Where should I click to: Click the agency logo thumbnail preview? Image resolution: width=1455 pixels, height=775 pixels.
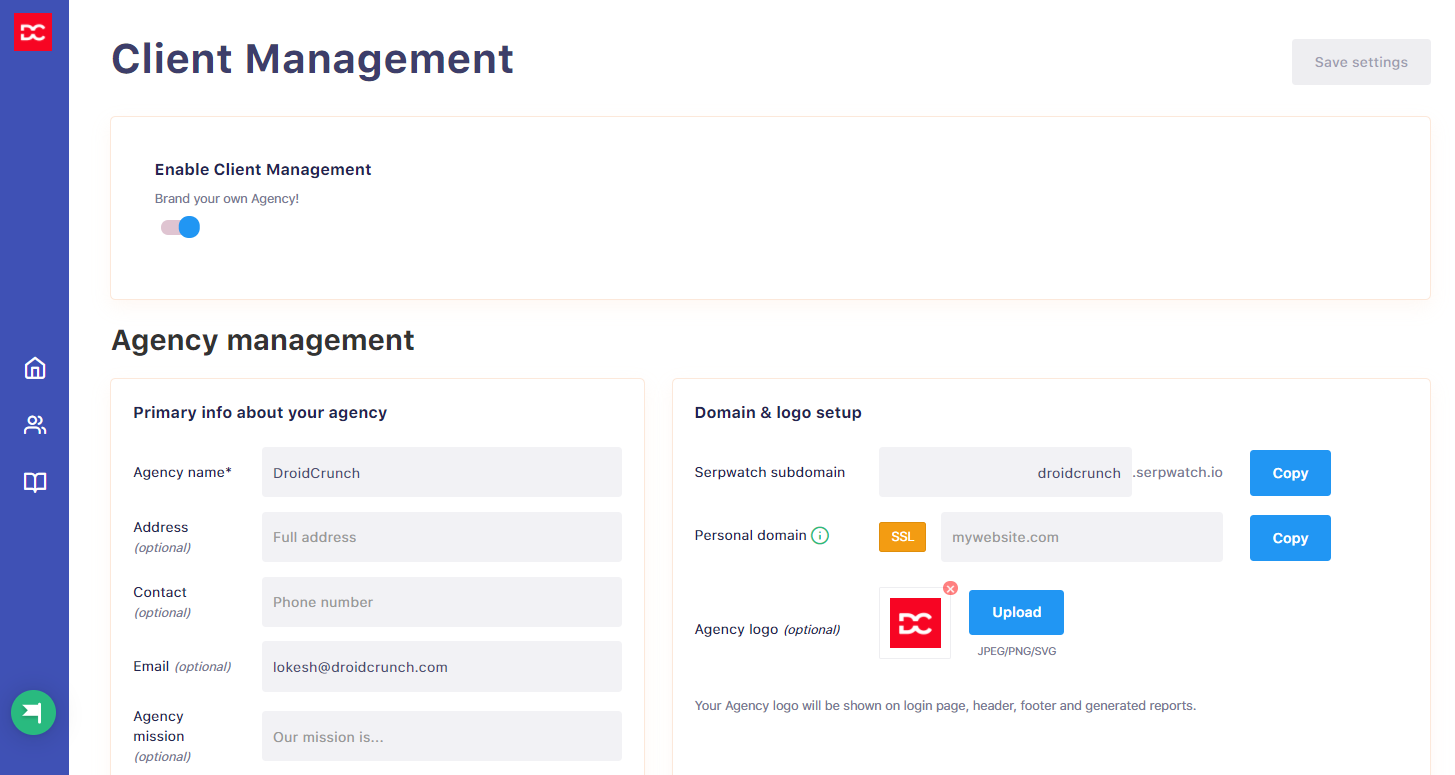pyautogui.click(x=915, y=623)
